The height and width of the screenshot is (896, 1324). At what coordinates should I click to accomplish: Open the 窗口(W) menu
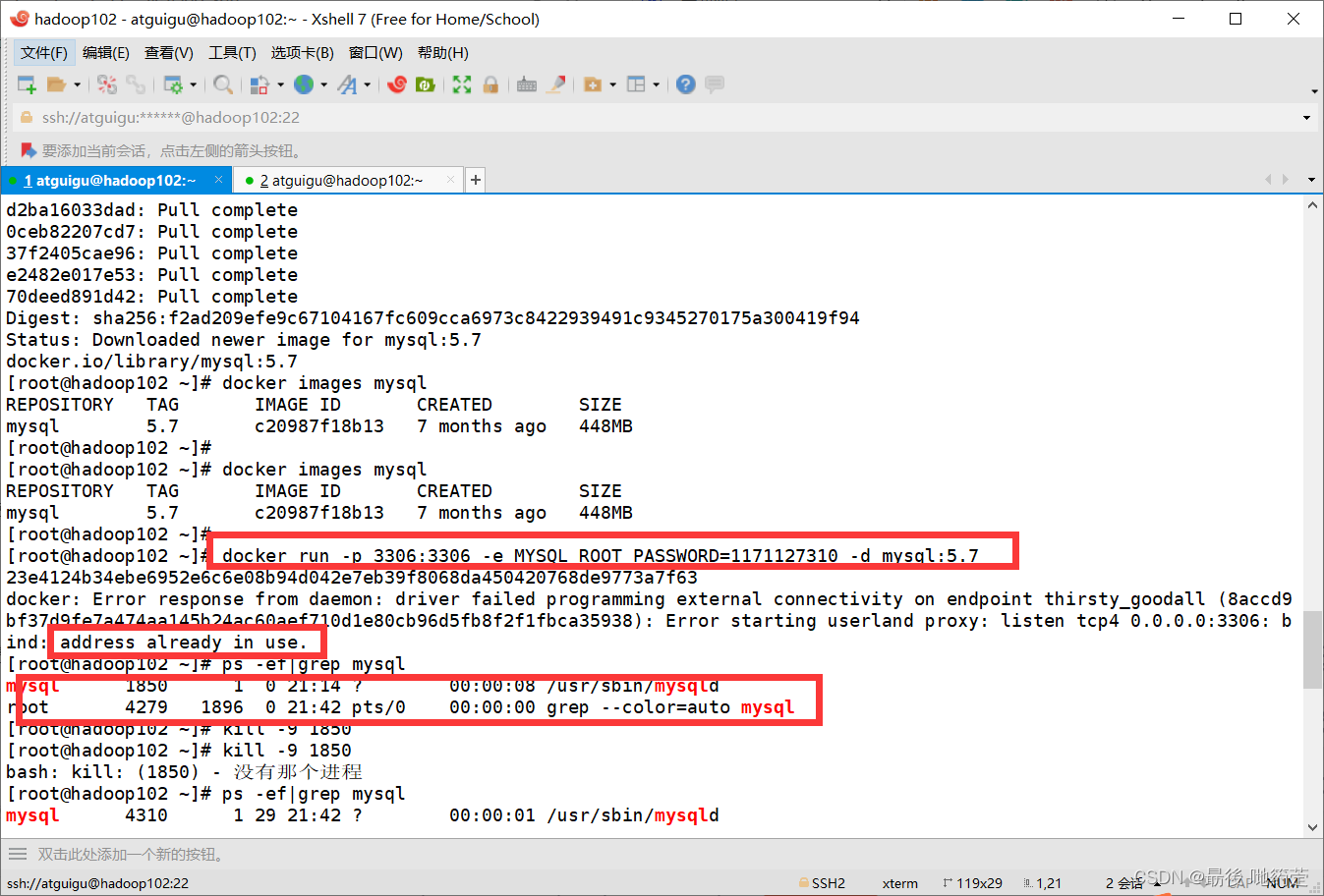click(375, 53)
